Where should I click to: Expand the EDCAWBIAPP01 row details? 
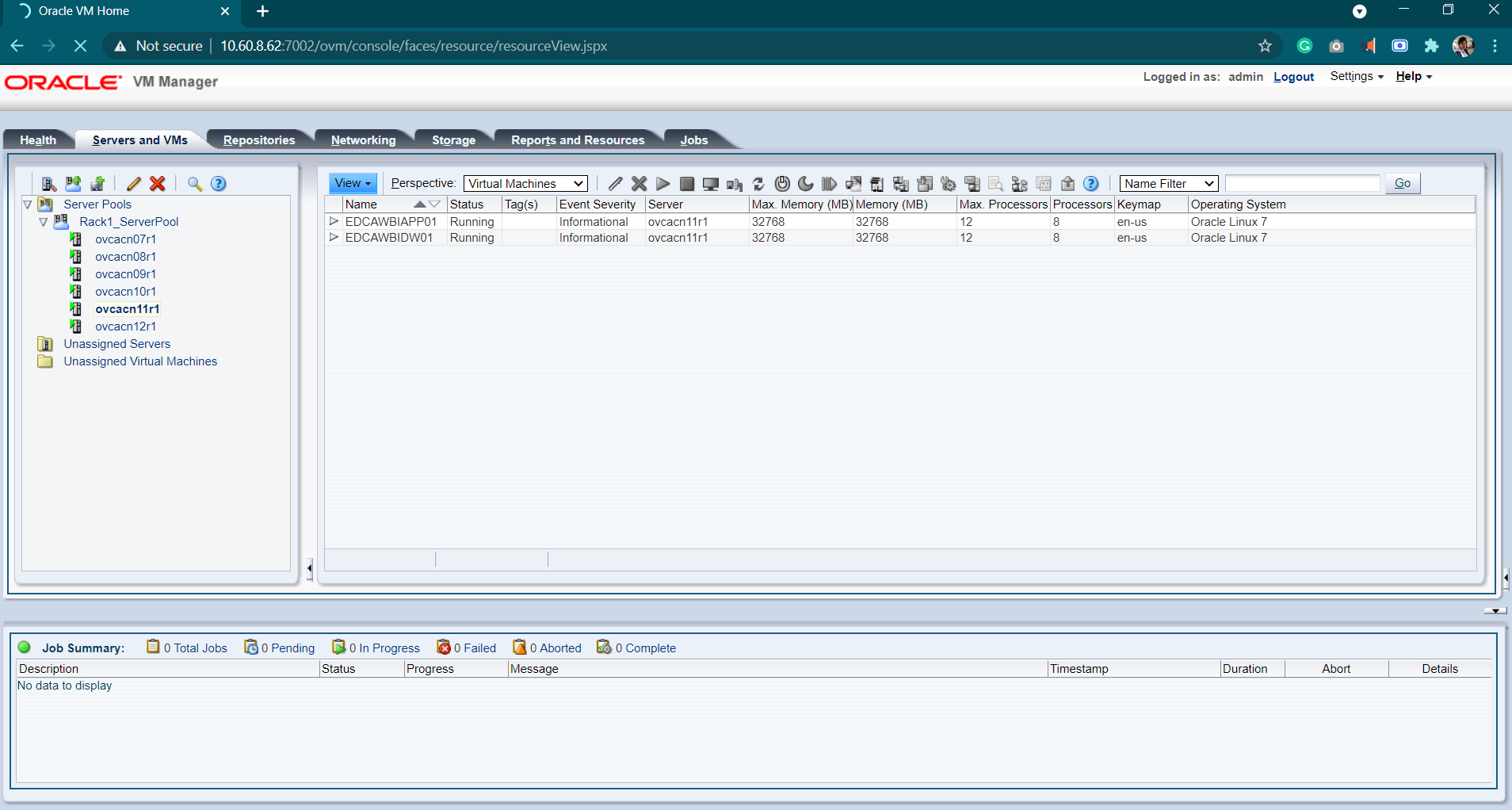click(334, 221)
